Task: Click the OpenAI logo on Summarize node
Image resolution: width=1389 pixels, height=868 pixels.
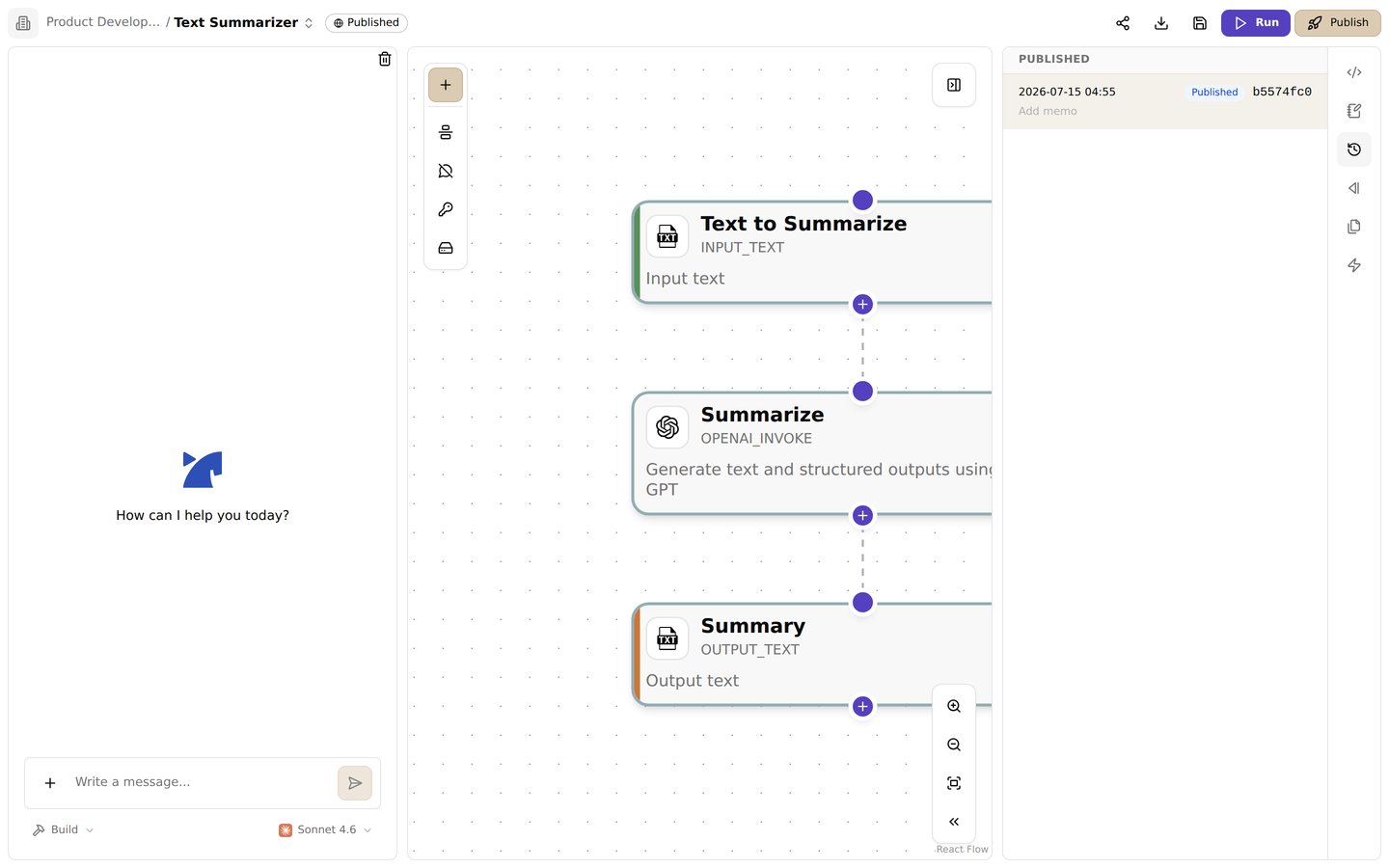Action: pyautogui.click(x=667, y=427)
